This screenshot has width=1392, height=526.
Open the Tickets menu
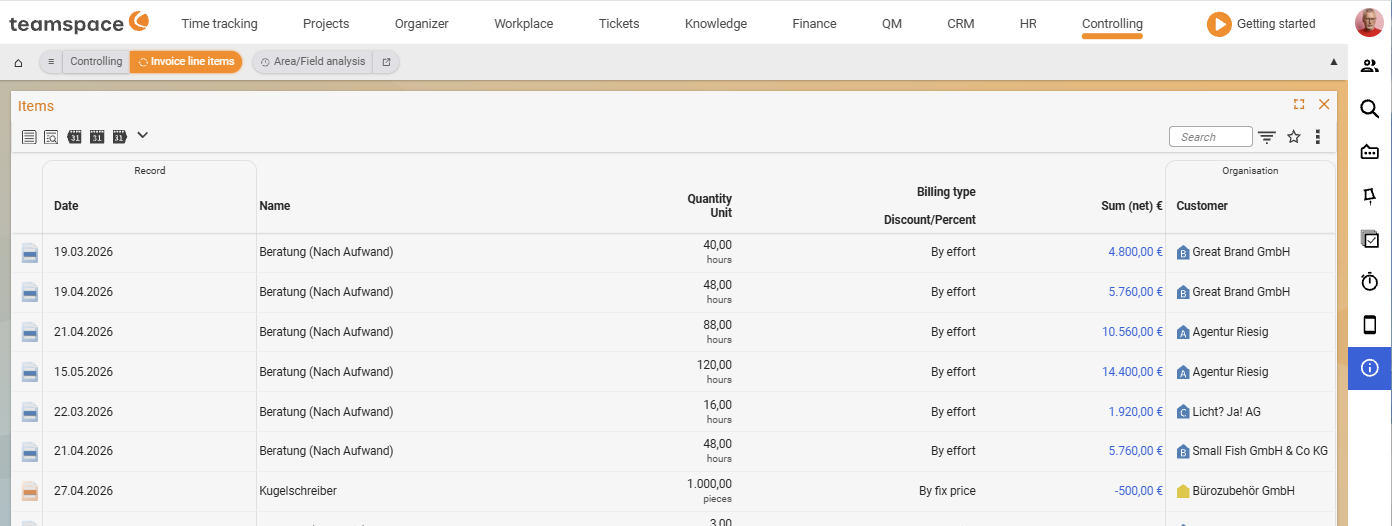(x=619, y=24)
